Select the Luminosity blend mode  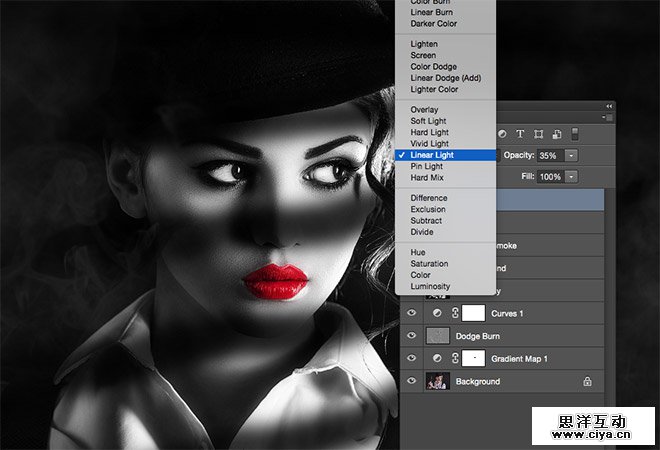point(430,286)
